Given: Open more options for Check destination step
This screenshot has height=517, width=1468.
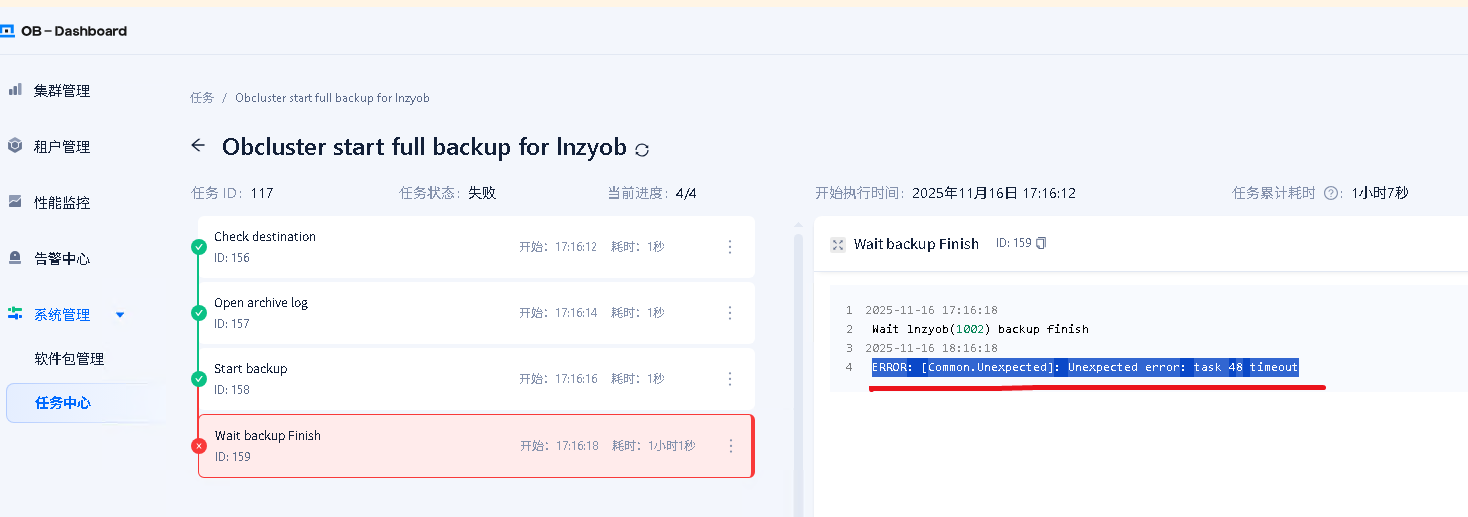Looking at the screenshot, I should pos(730,247).
